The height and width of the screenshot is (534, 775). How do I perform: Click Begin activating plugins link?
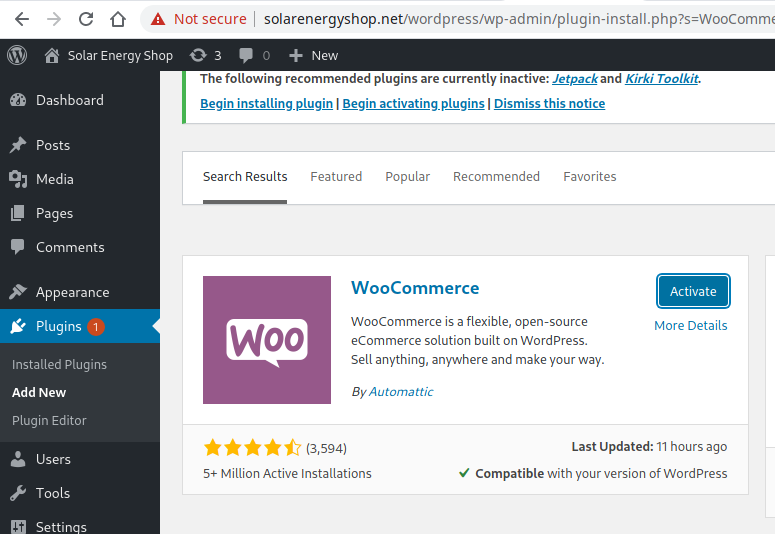click(x=413, y=104)
